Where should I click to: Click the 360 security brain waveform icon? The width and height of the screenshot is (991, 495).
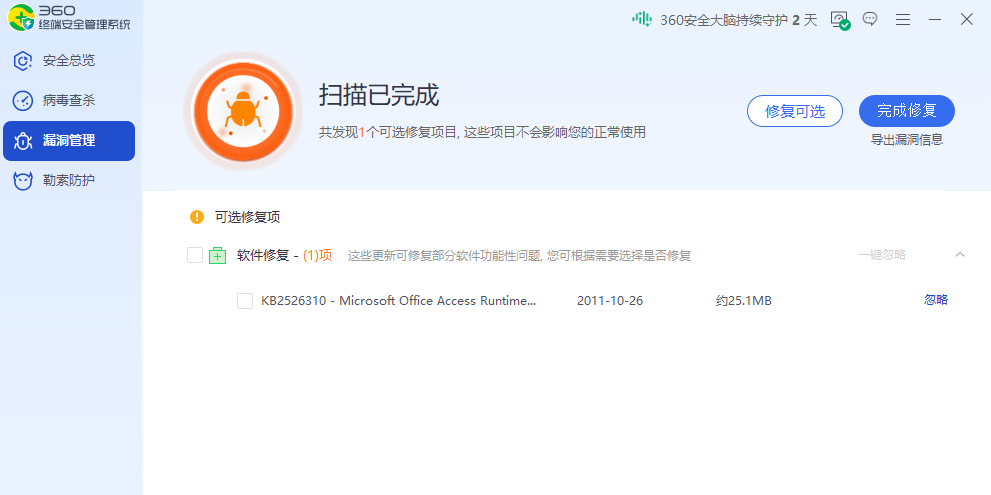point(641,19)
